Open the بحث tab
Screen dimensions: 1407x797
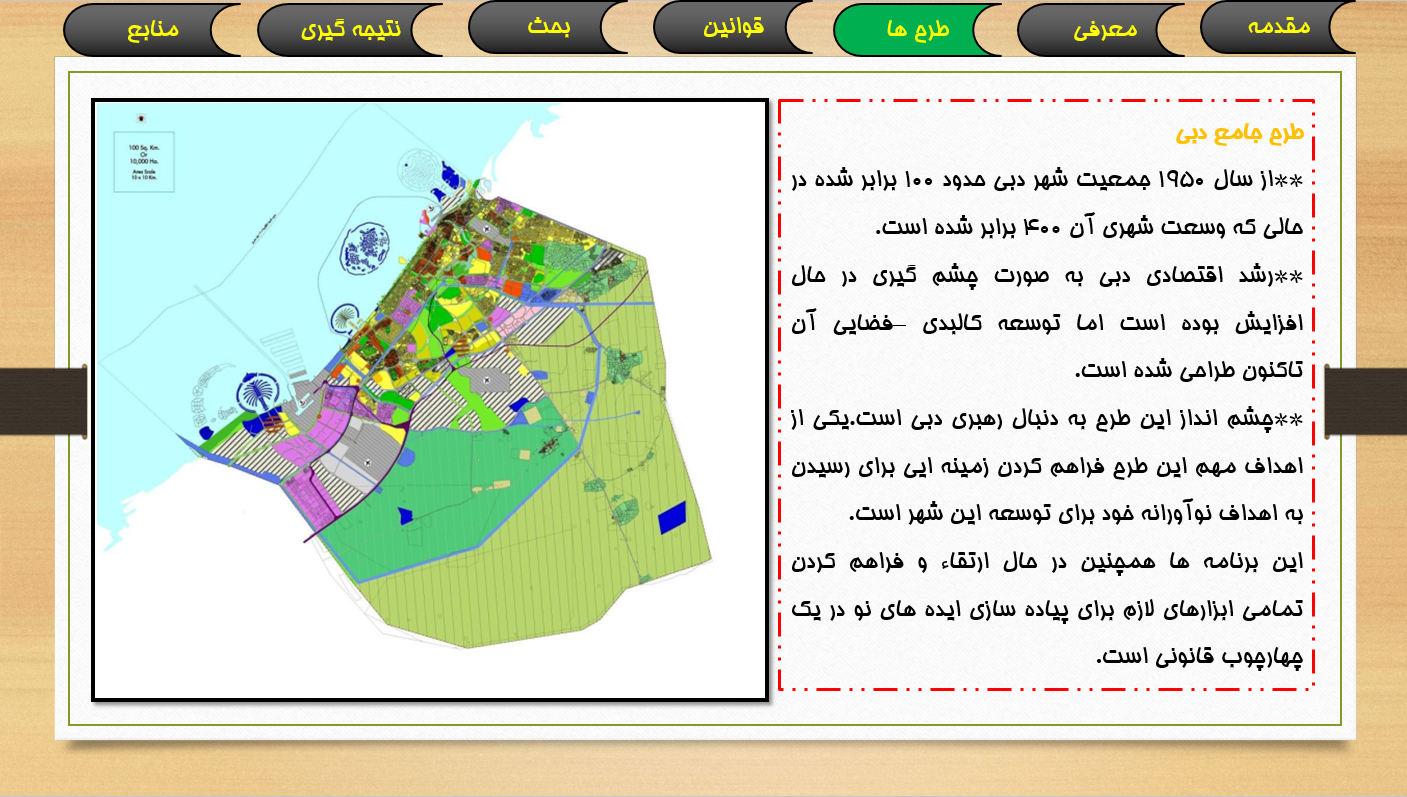tap(549, 27)
